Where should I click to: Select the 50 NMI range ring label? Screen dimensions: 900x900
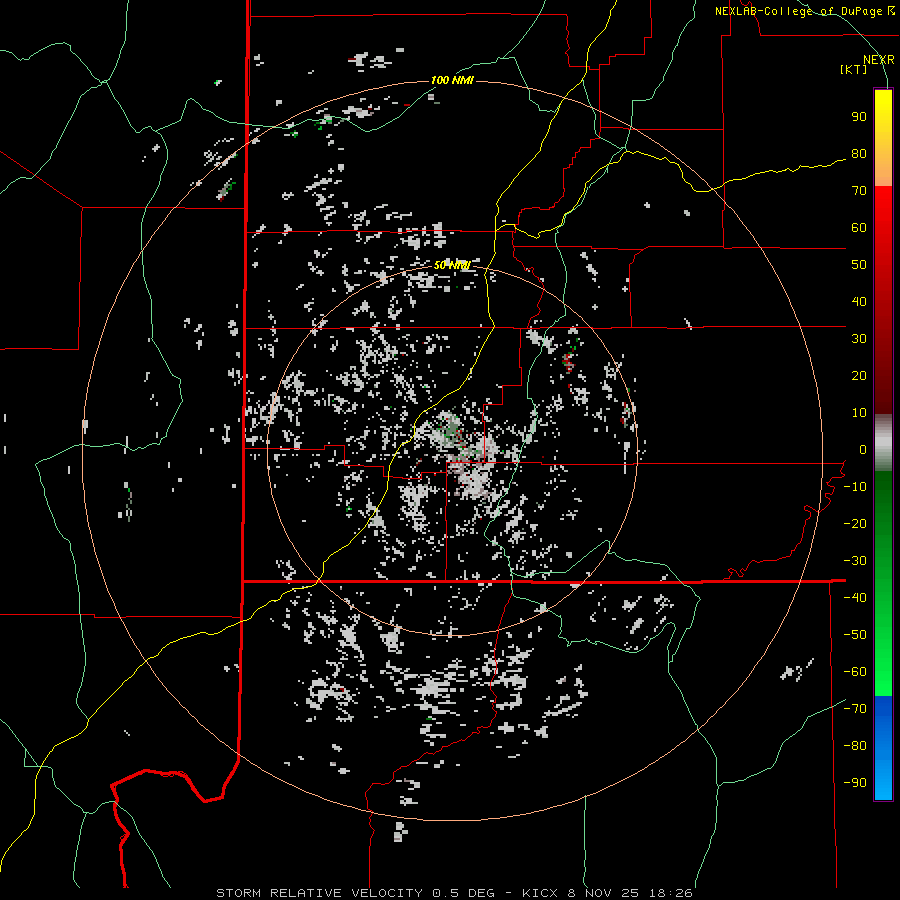pos(452,265)
